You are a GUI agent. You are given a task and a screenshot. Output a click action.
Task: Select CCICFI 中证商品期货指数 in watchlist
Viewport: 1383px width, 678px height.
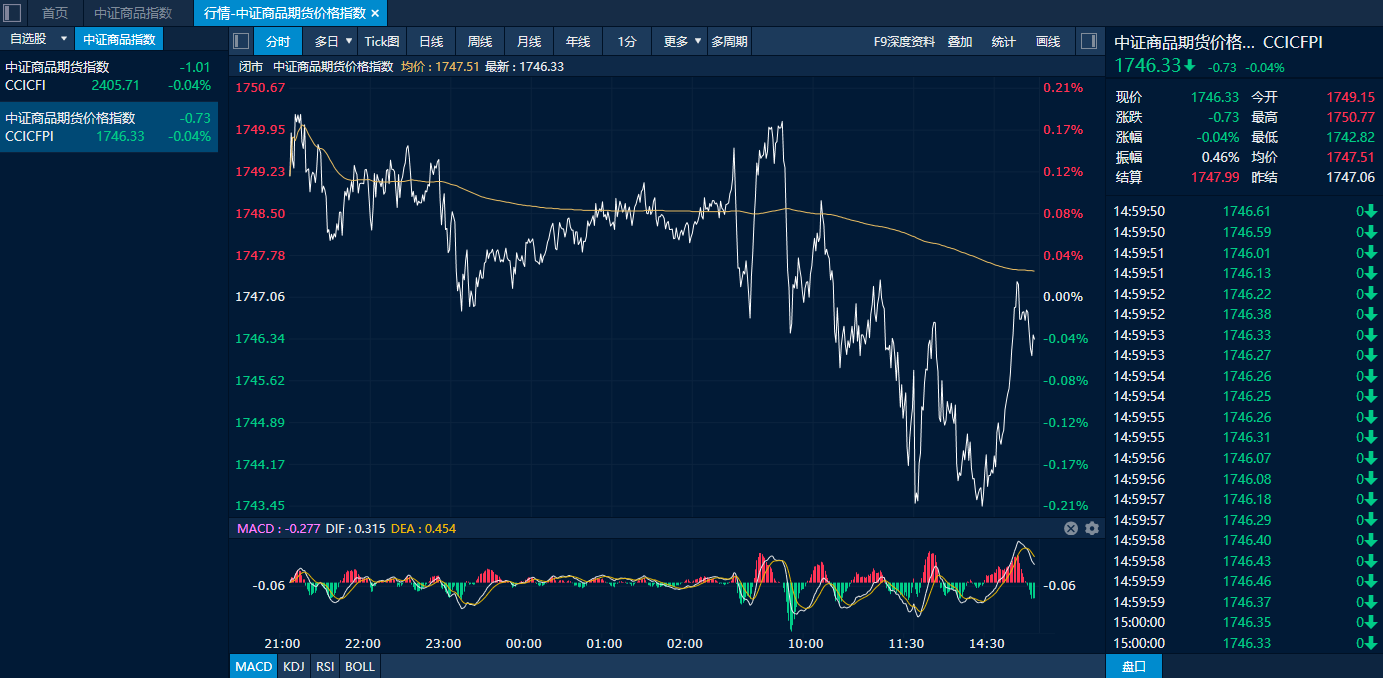click(x=108, y=76)
